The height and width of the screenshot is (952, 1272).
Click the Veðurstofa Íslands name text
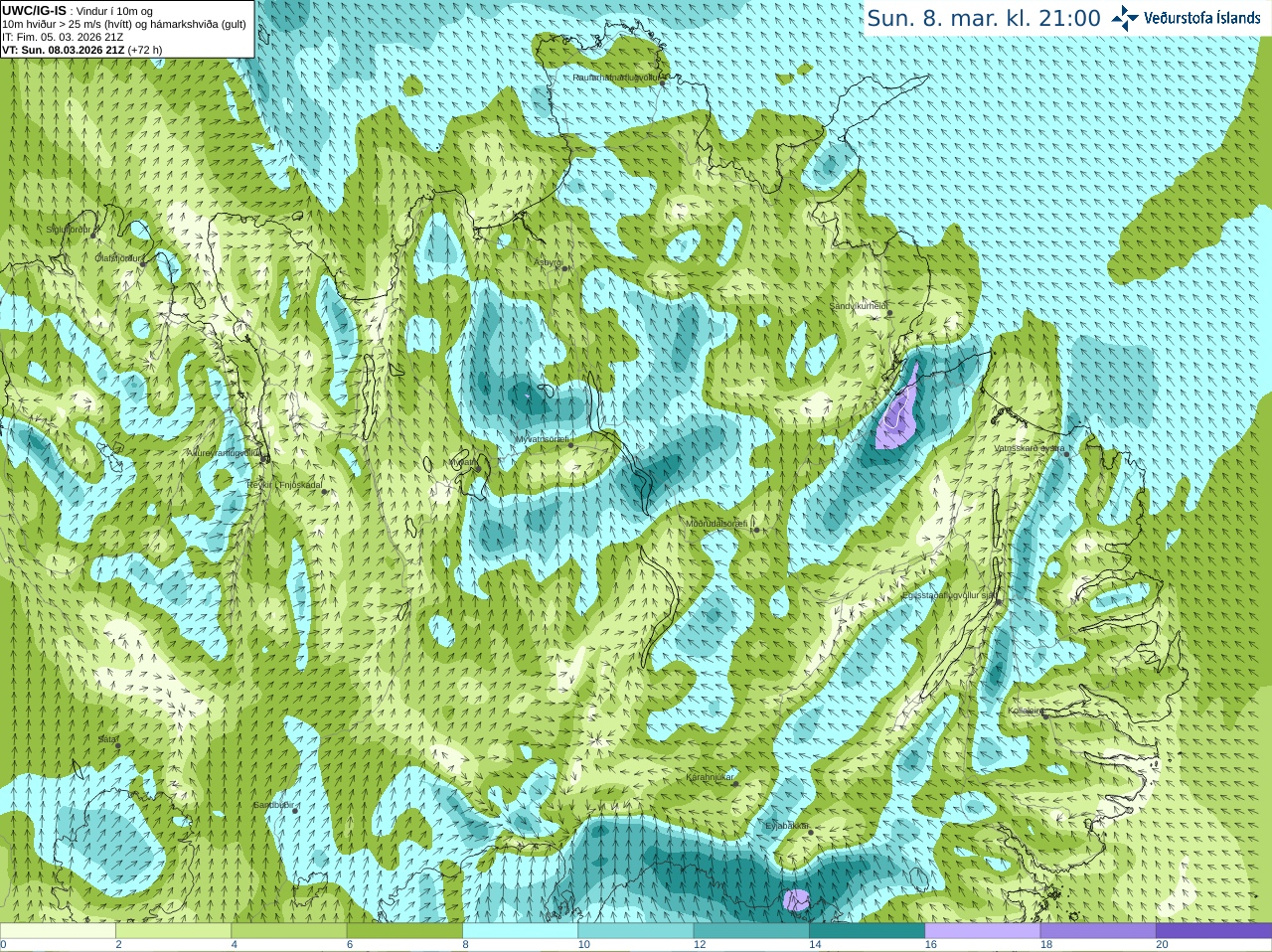(x=1201, y=18)
